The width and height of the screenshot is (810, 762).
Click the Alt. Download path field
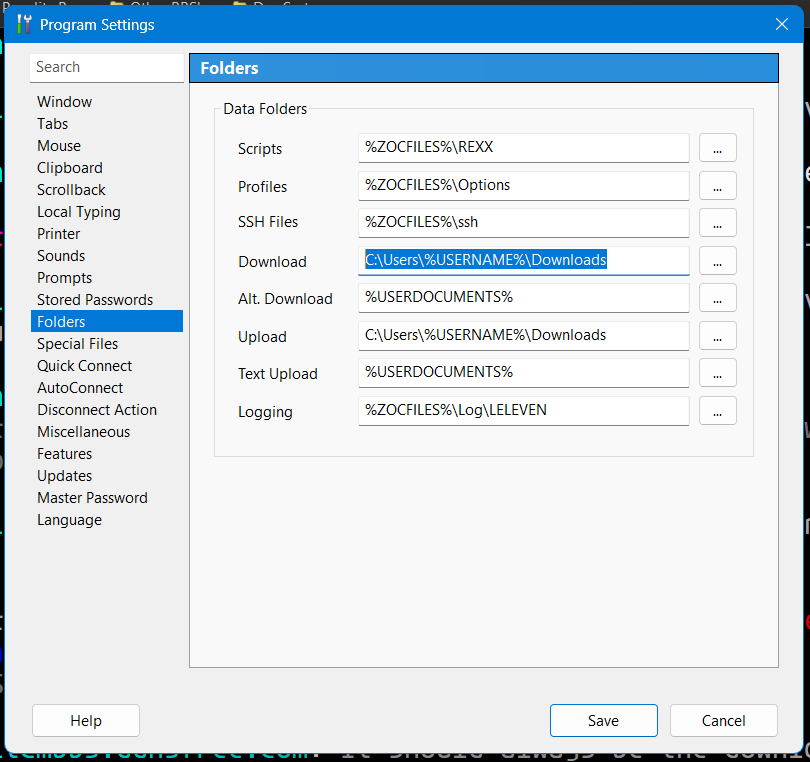coord(523,298)
